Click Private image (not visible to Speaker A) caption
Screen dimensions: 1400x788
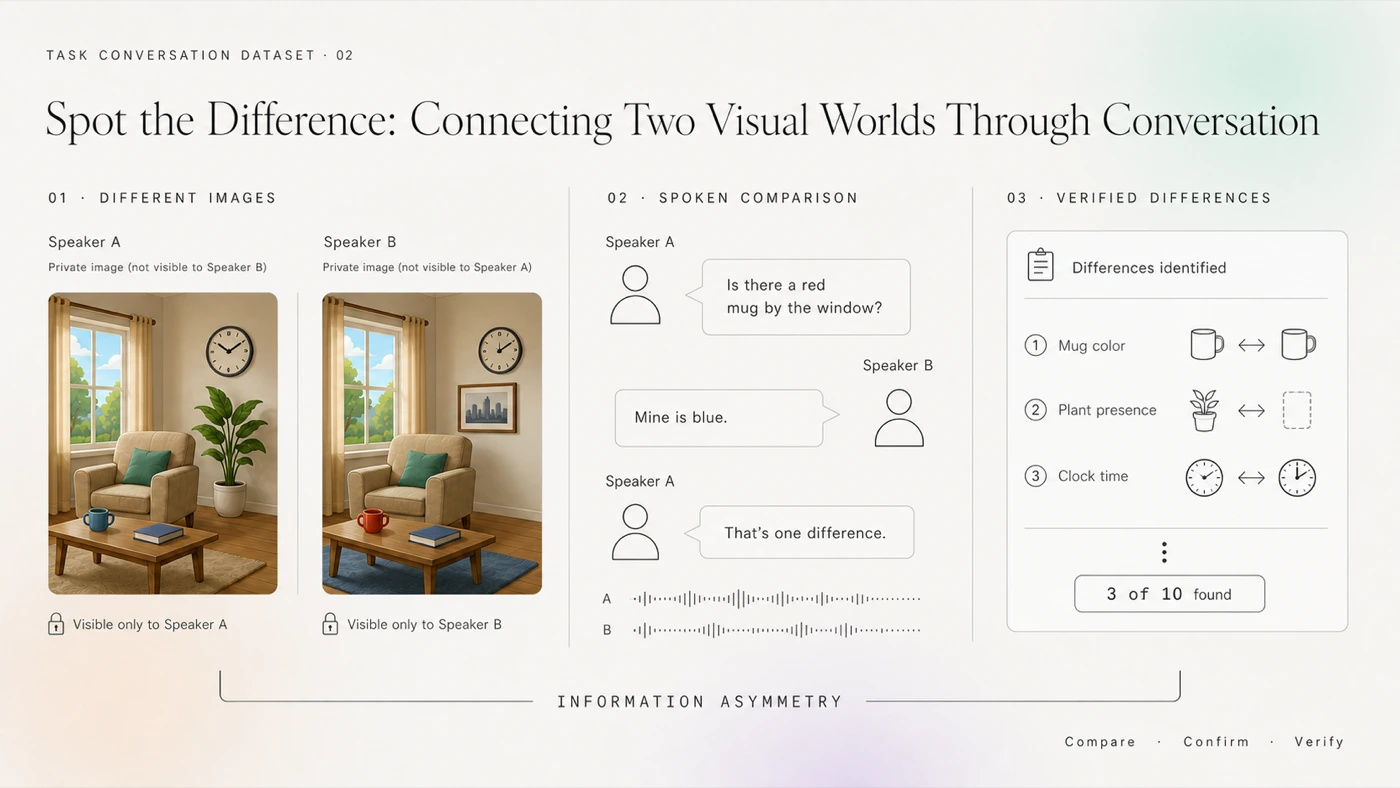click(427, 267)
